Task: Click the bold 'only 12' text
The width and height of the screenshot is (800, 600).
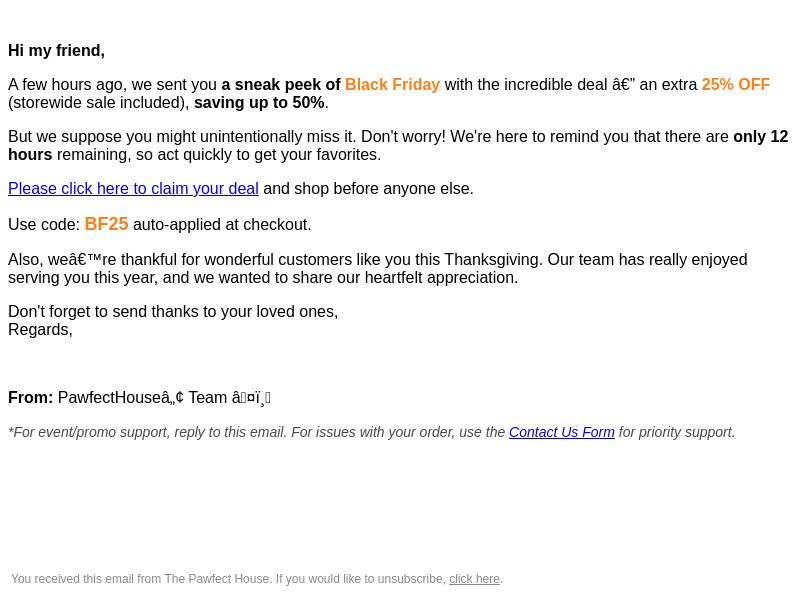Action: click(x=761, y=136)
